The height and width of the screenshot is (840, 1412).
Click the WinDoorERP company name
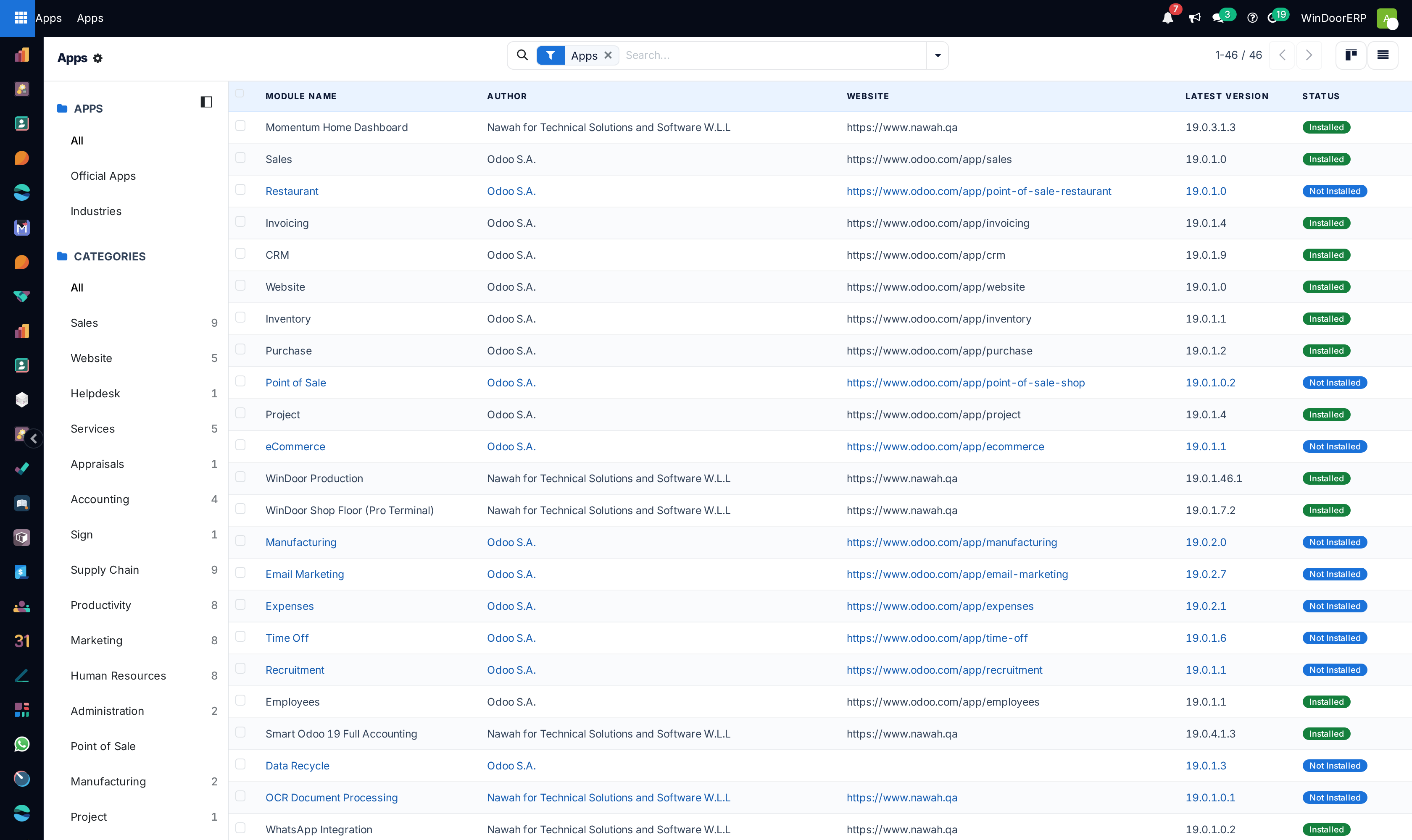click(1333, 18)
